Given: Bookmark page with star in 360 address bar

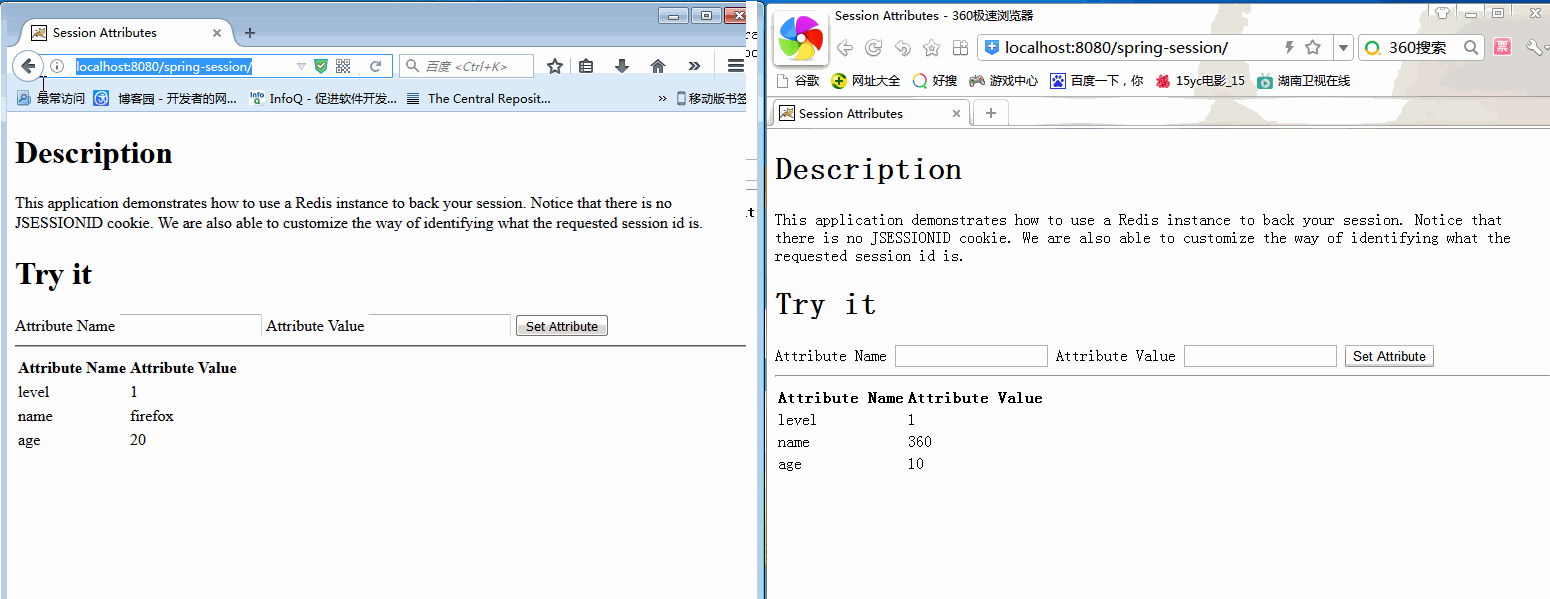Looking at the screenshot, I should click(1313, 47).
